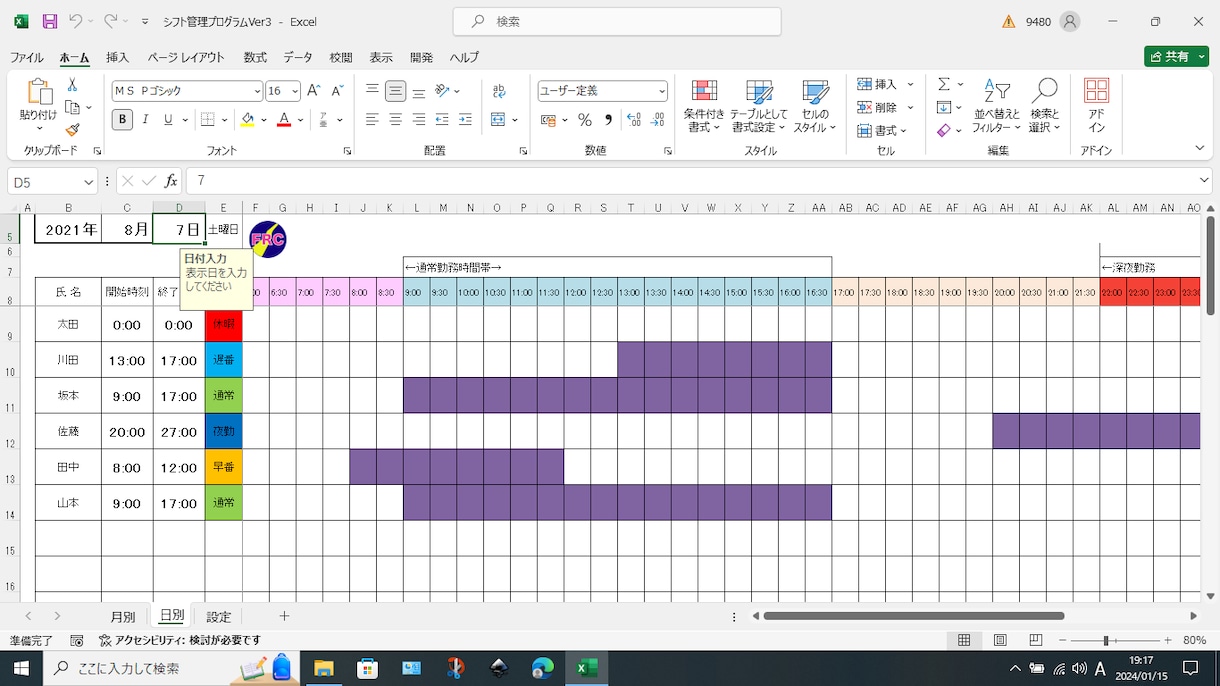This screenshot has height=686, width=1220.
Task: Open the 数式 ribbon tab
Action: tap(255, 57)
